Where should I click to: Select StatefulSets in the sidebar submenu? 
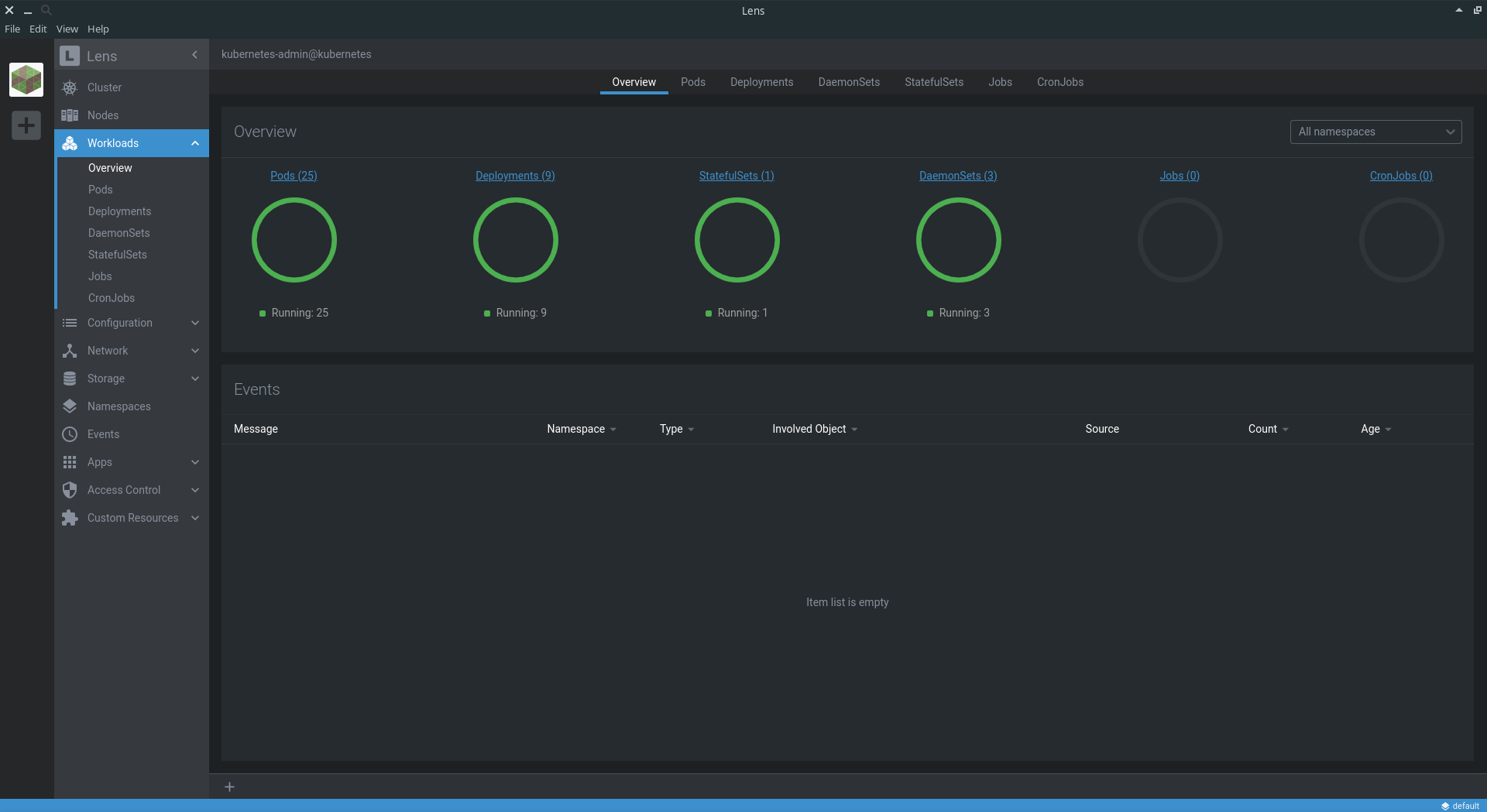[x=117, y=255]
